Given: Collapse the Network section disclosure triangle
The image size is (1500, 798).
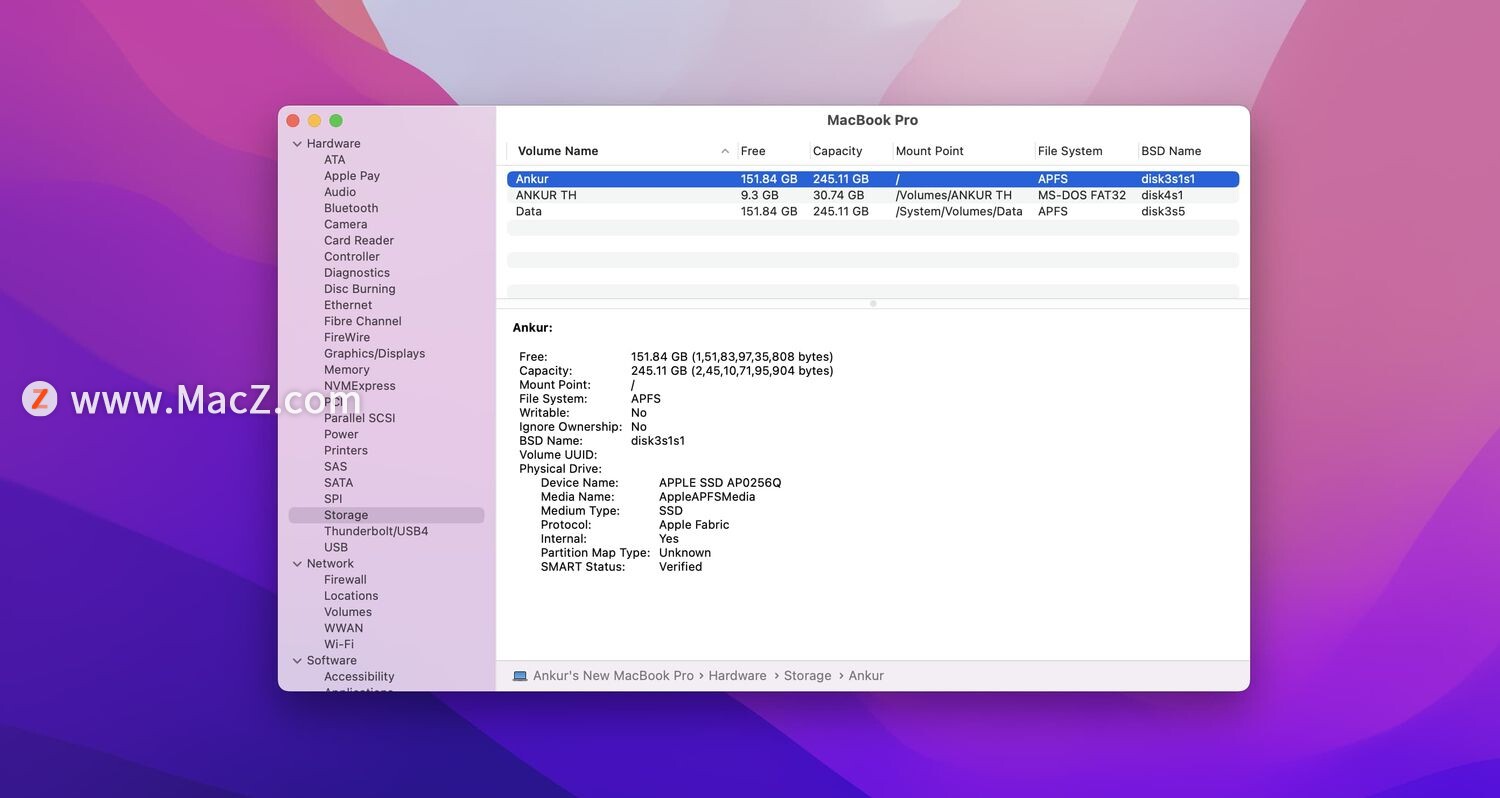Looking at the screenshot, I should click(297, 564).
